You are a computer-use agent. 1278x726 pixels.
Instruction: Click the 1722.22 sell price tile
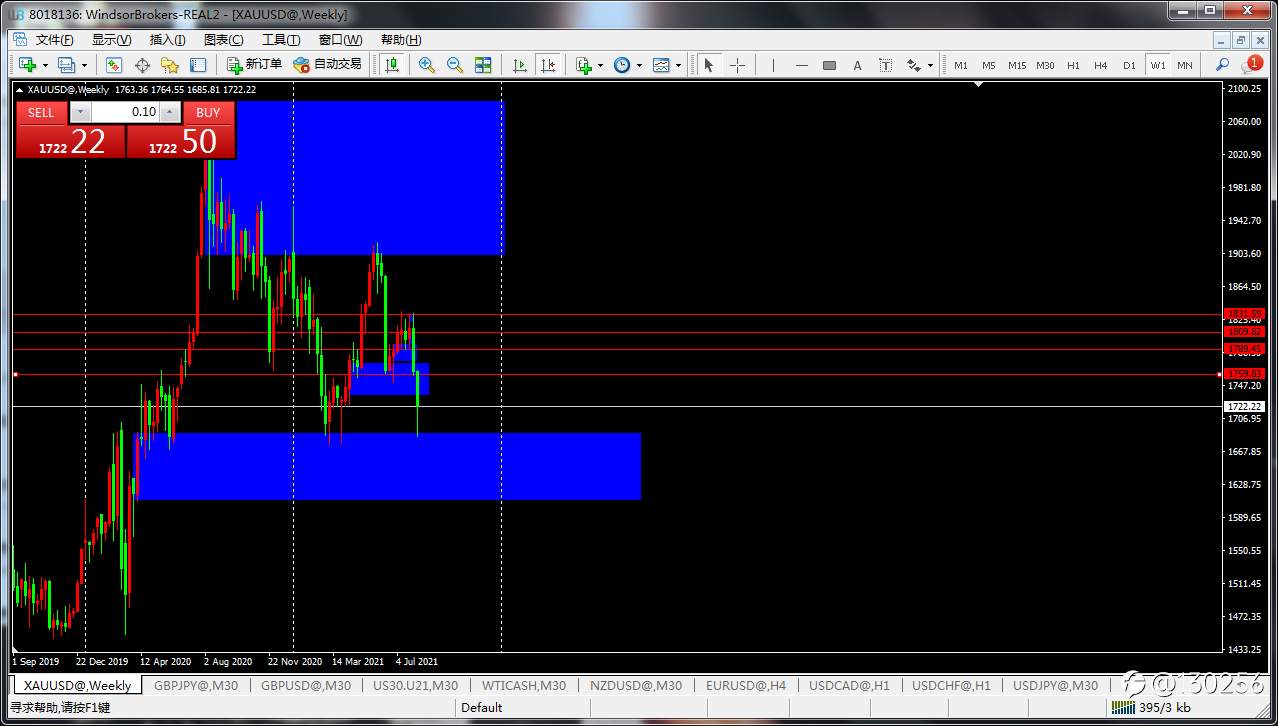click(x=71, y=142)
